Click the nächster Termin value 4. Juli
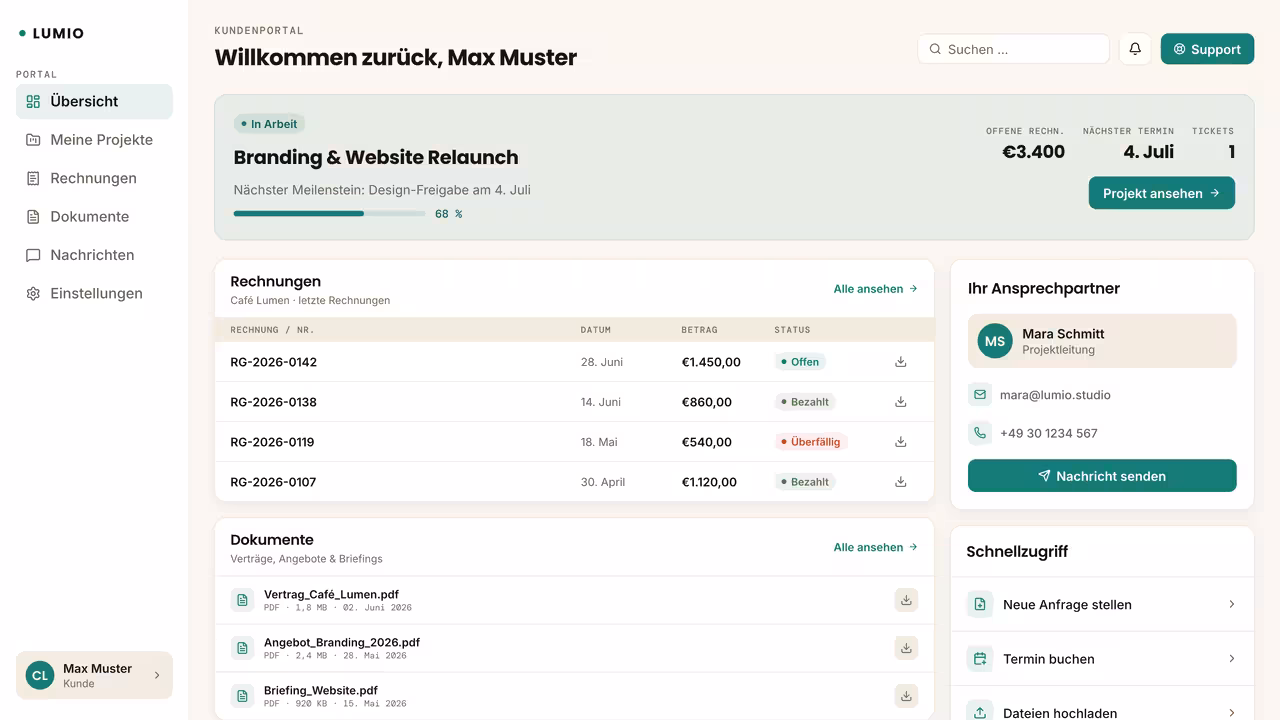Image resolution: width=1280 pixels, height=720 pixels. pos(1148,152)
